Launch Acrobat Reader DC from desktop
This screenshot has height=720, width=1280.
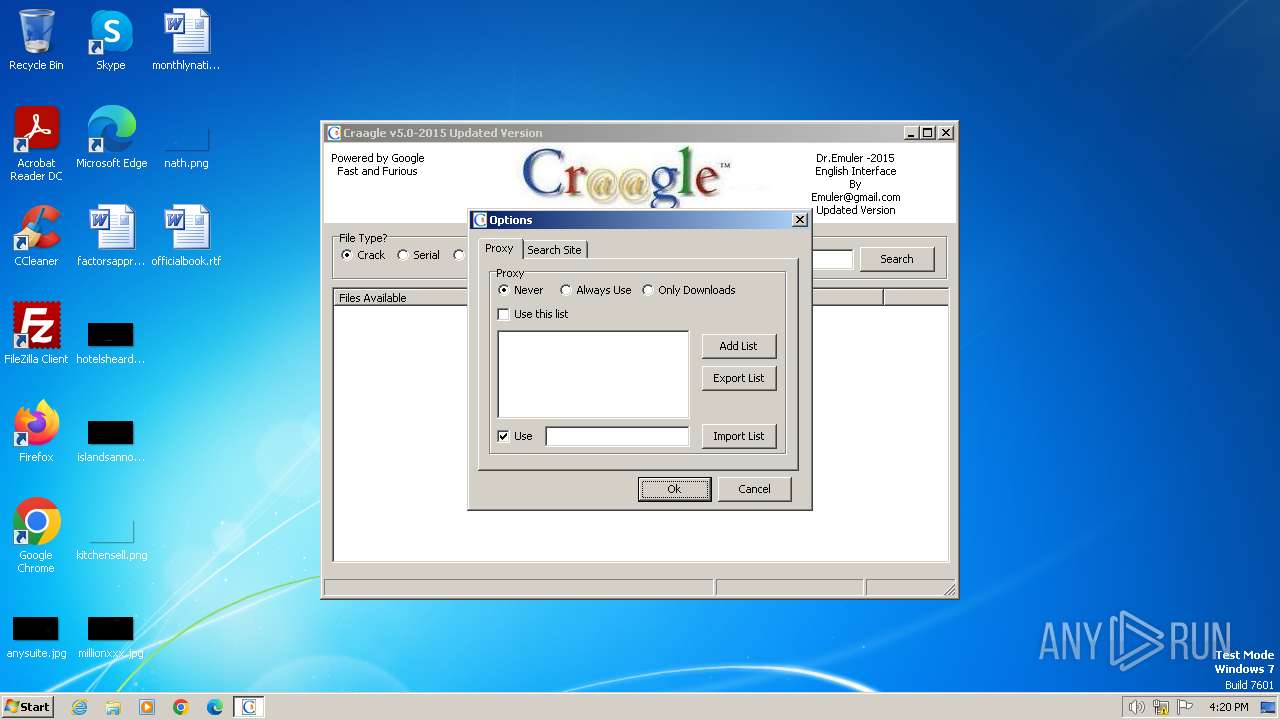(36, 144)
